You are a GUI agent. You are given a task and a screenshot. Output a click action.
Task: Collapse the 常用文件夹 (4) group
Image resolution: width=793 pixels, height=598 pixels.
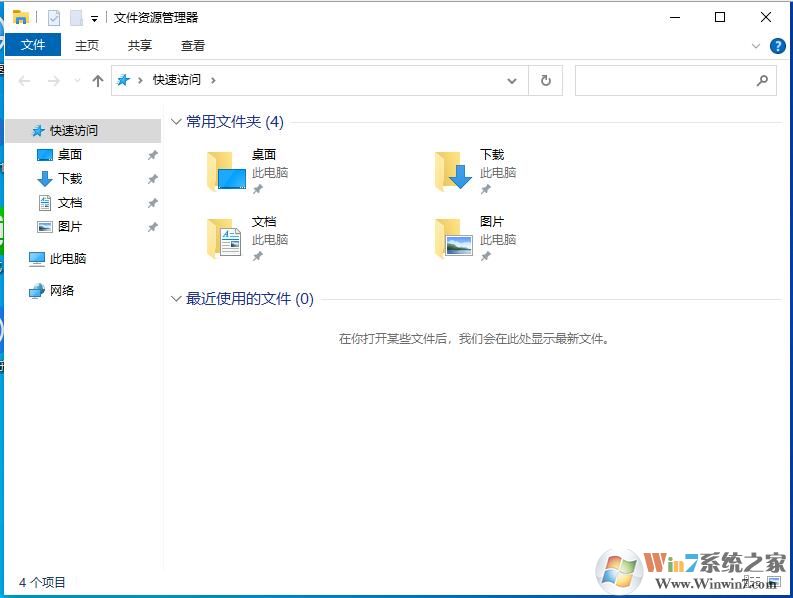176,121
